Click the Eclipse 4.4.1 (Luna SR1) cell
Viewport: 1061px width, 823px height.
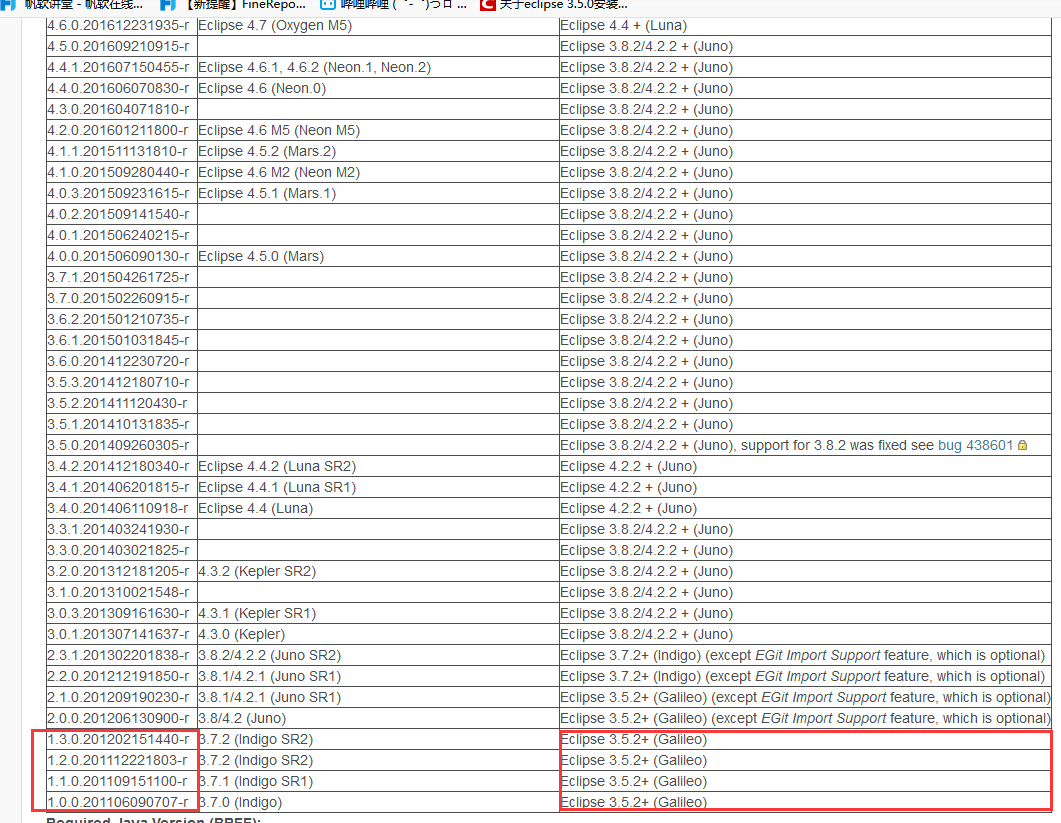(x=378, y=487)
